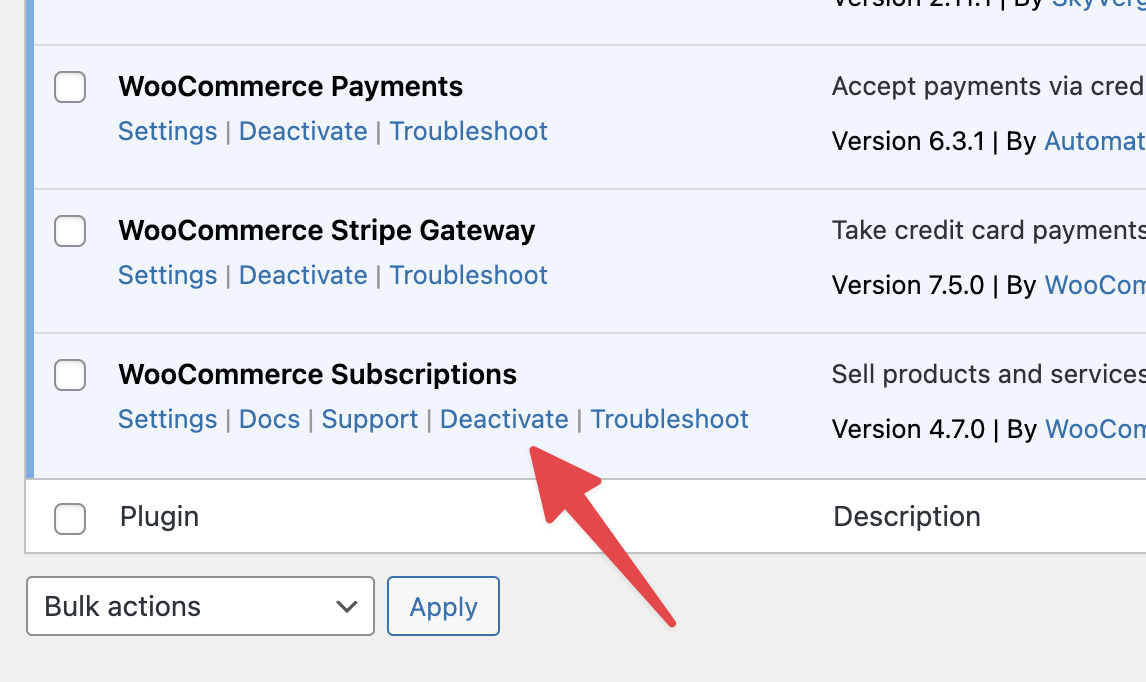Troubleshoot the WooCommerce Stripe Gateway plugin
This screenshot has width=1146, height=682.
[x=468, y=275]
